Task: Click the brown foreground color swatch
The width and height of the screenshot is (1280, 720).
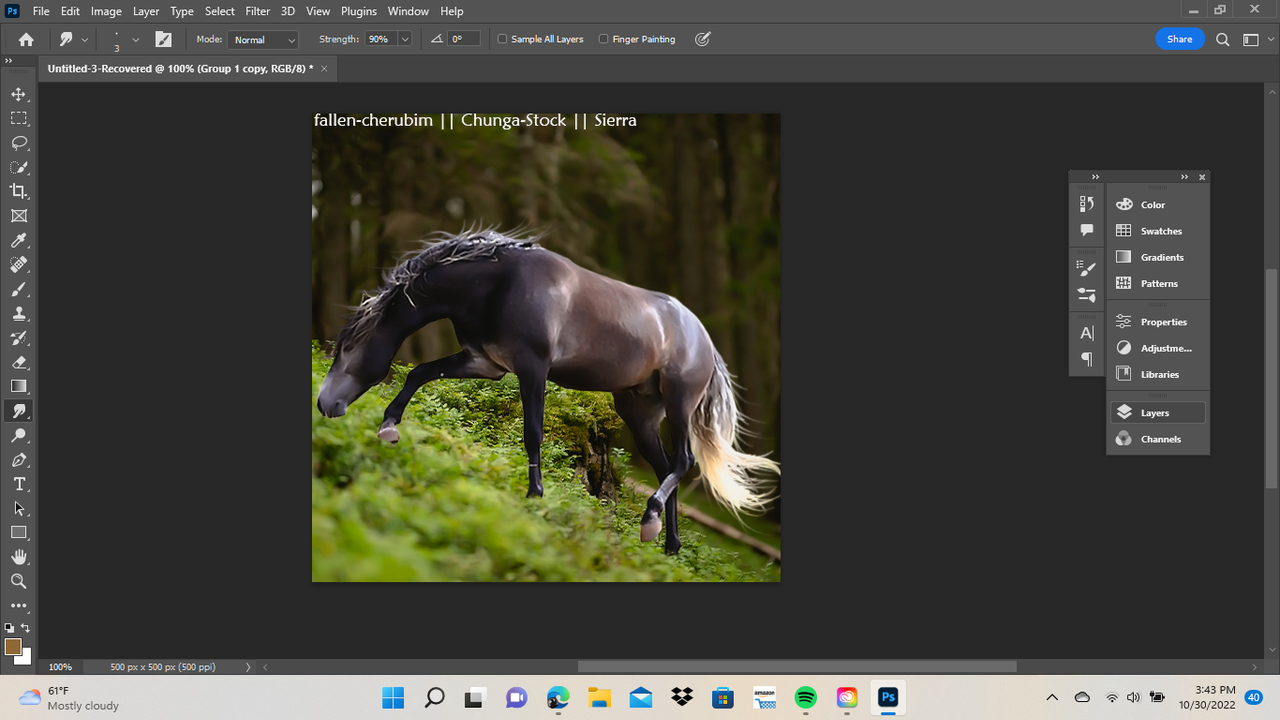Action: click(x=13, y=647)
